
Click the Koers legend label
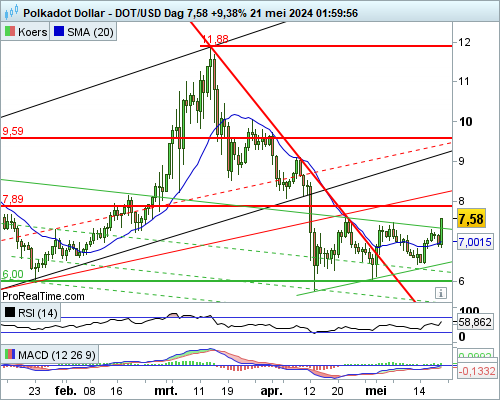click(x=32, y=32)
